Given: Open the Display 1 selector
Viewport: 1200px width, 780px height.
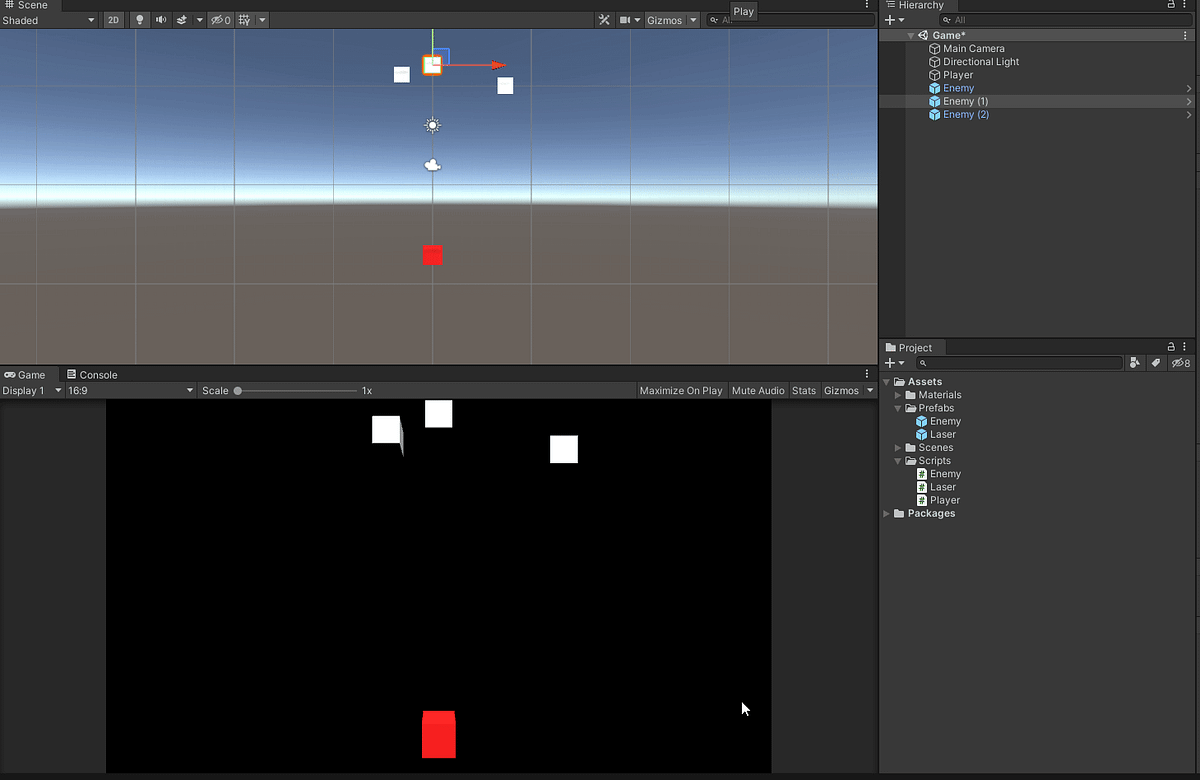Looking at the screenshot, I should click(x=30, y=390).
